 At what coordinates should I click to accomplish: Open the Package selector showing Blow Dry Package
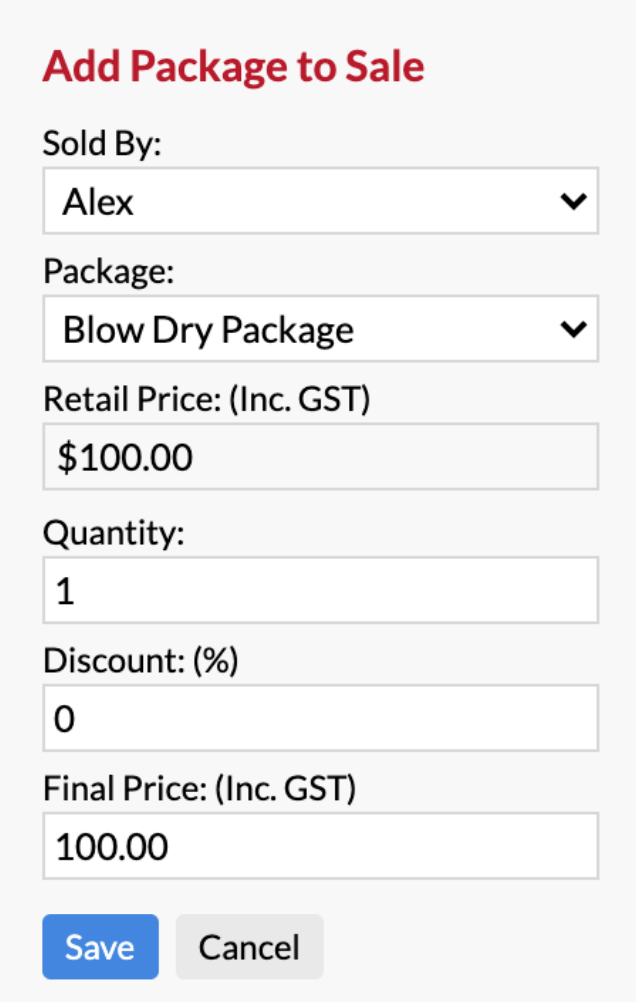(x=320, y=329)
